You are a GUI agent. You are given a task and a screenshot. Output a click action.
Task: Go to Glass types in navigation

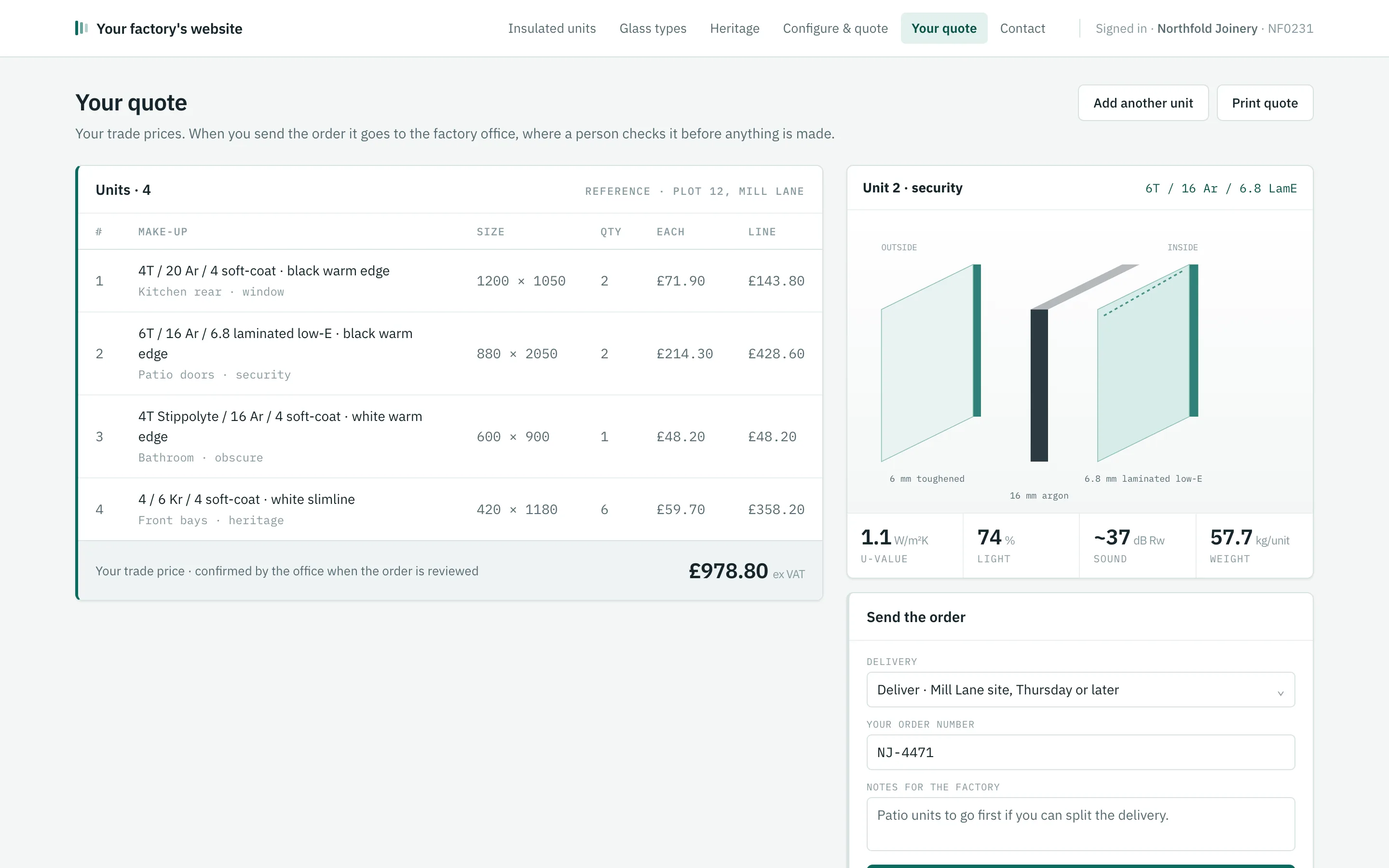[x=653, y=28]
